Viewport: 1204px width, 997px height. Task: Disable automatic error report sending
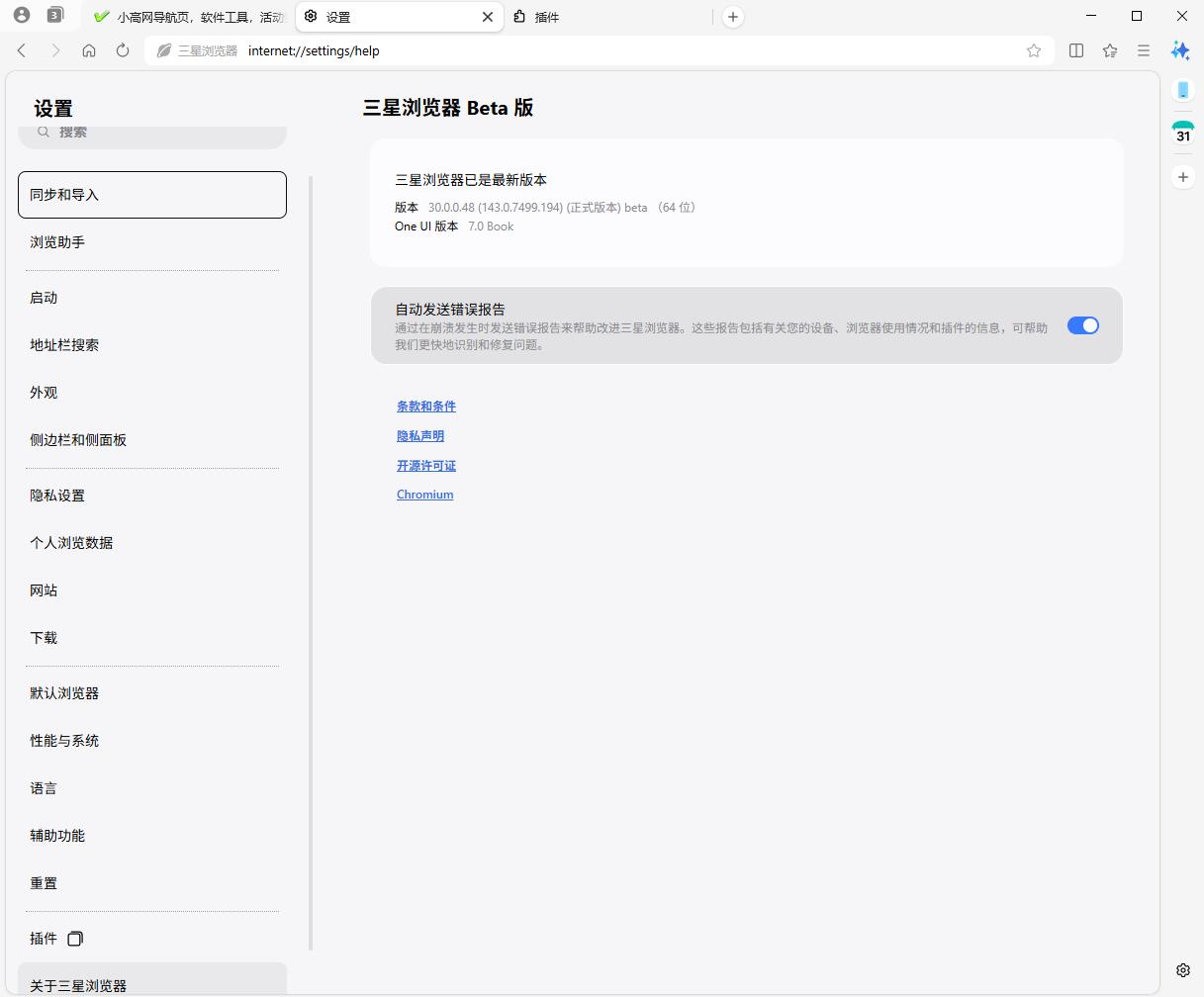1083,325
